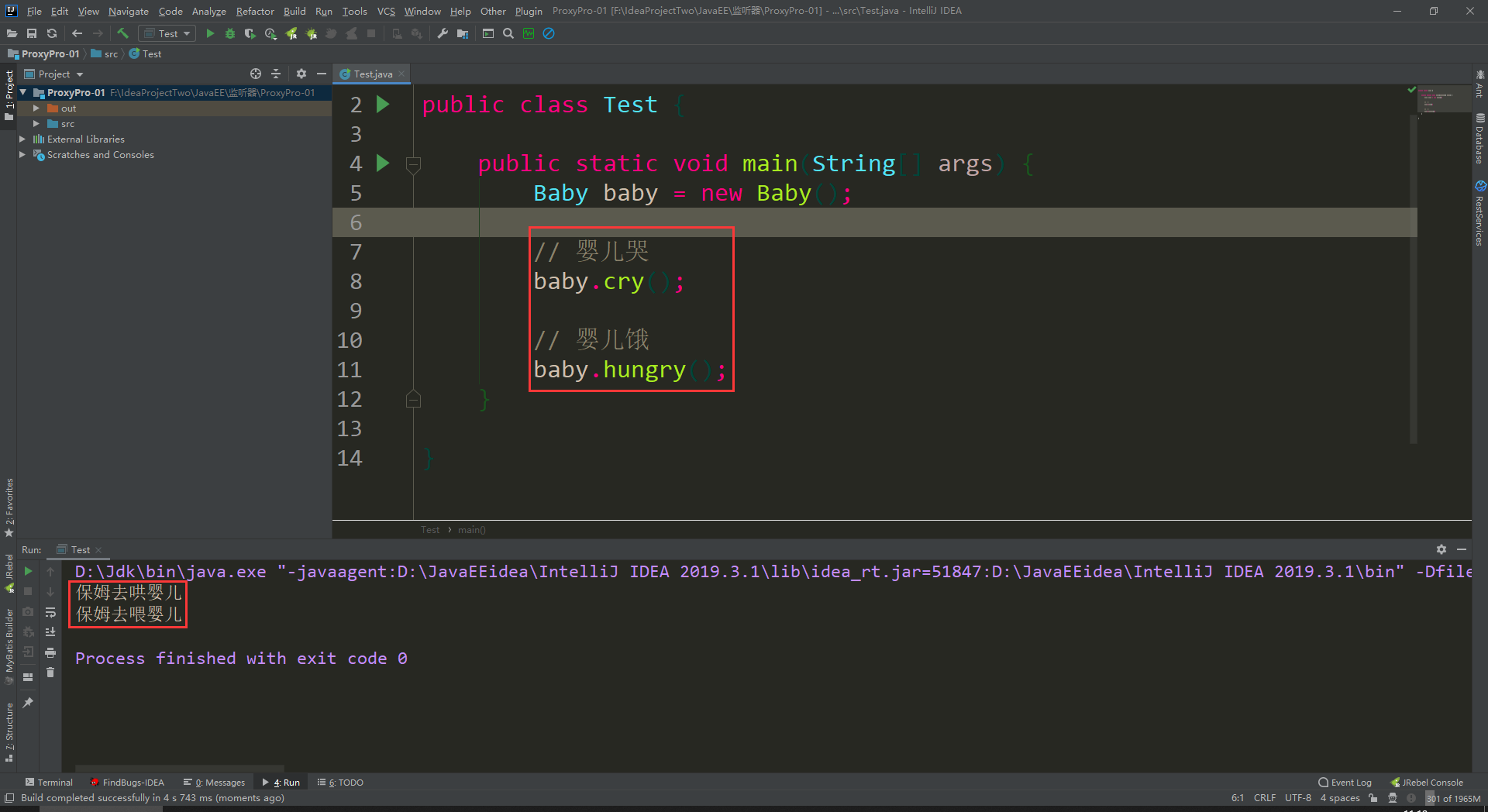Open the Build menu
The height and width of the screenshot is (812, 1488).
pos(294,11)
